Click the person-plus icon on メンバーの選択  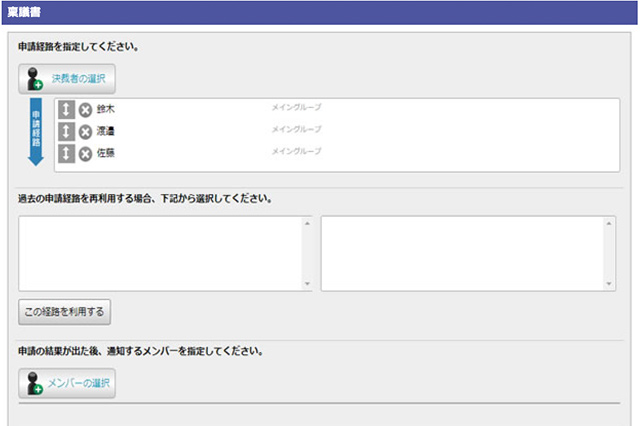click(x=35, y=383)
